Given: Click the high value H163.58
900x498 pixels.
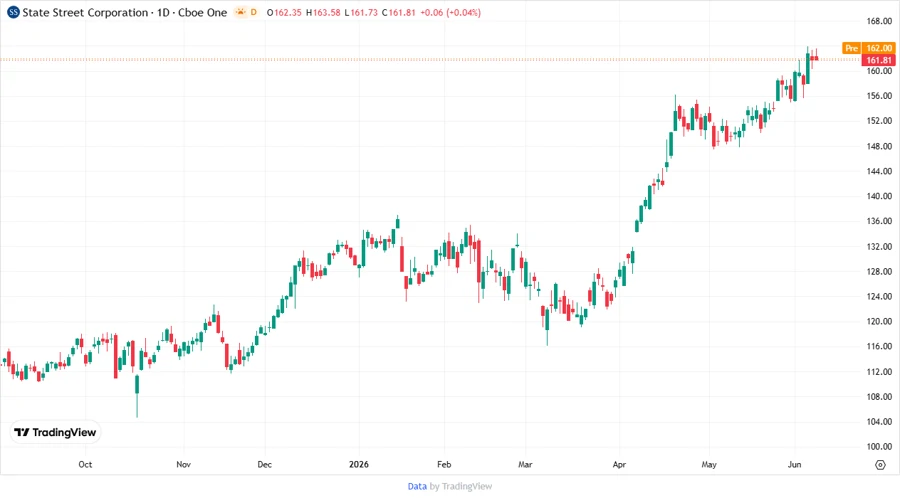Looking at the screenshot, I should coord(323,12).
